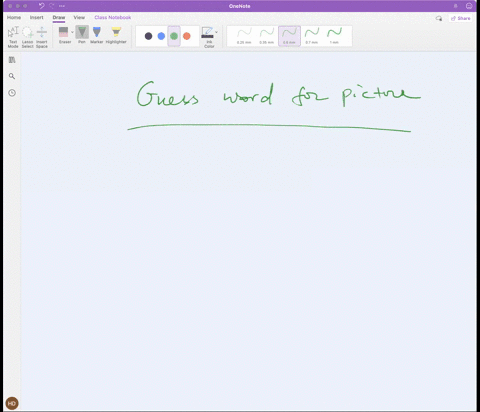Set pen thickness to 0.35 mm

(267, 36)
